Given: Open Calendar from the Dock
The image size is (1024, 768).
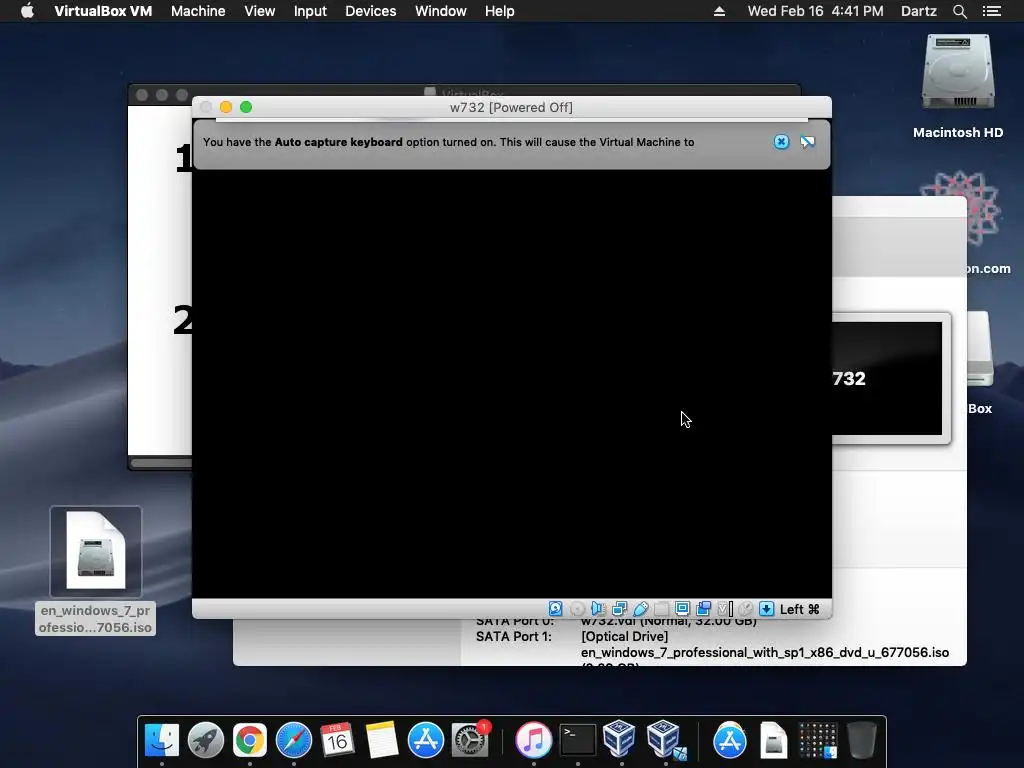Looking at the screenshot, I should 338,740.
